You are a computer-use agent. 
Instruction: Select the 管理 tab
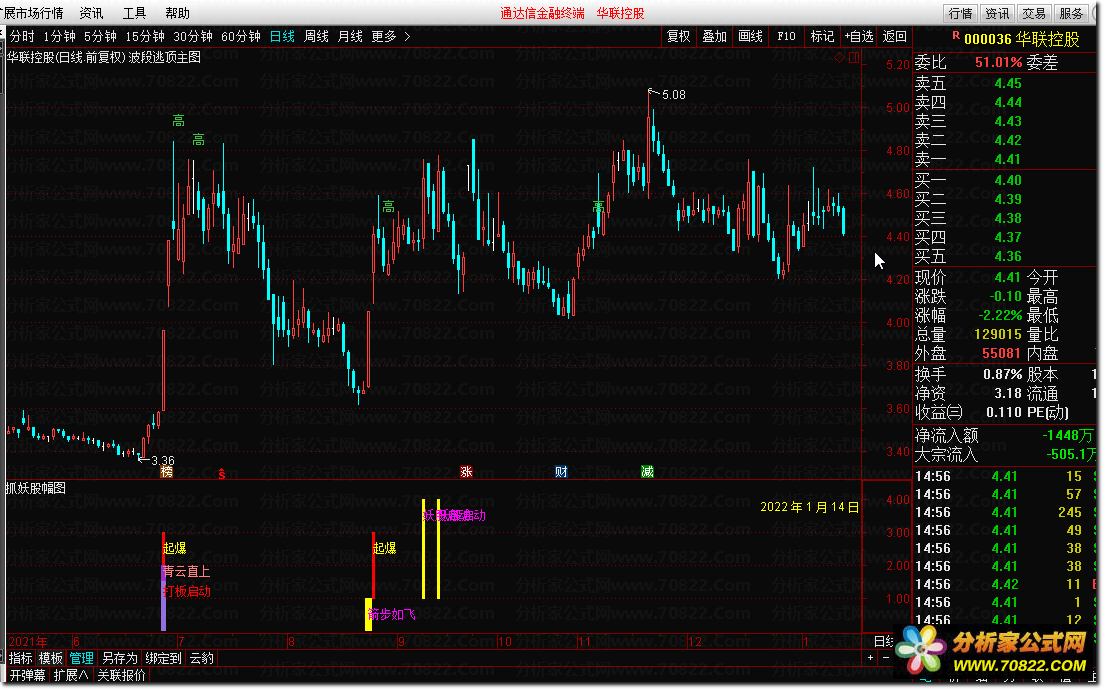pyautogui.click(x=81, y=658)
